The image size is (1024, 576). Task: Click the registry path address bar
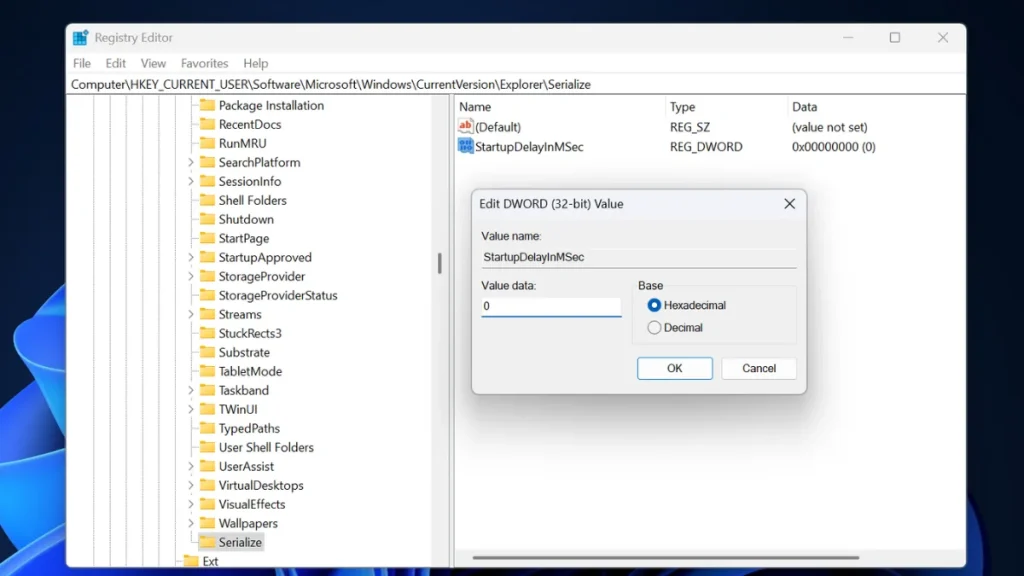tap(516, 84)
